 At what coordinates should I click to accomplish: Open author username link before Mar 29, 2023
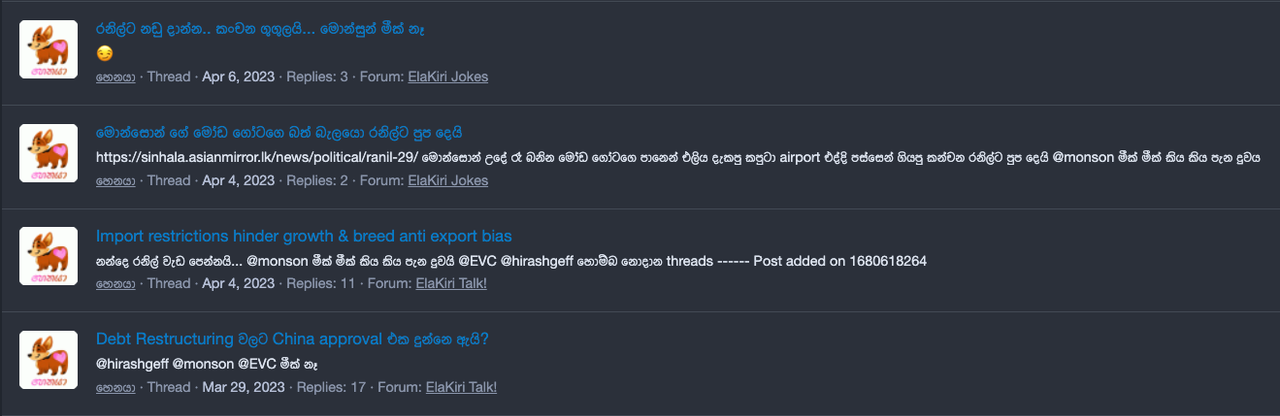coord(115,387)
